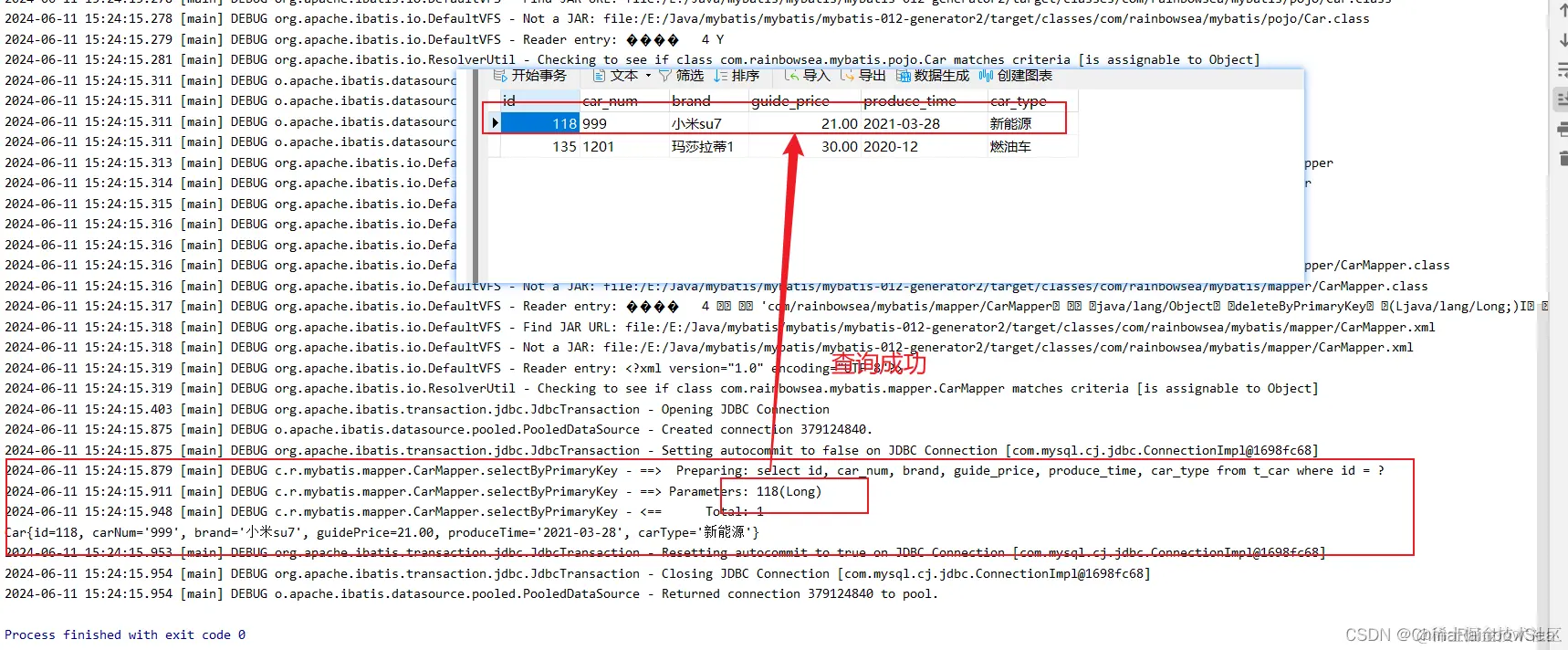This screenshot has width=1568, height=650.
Task: Toggle the console soft-wrap icon
Action: pos(1563,69)
